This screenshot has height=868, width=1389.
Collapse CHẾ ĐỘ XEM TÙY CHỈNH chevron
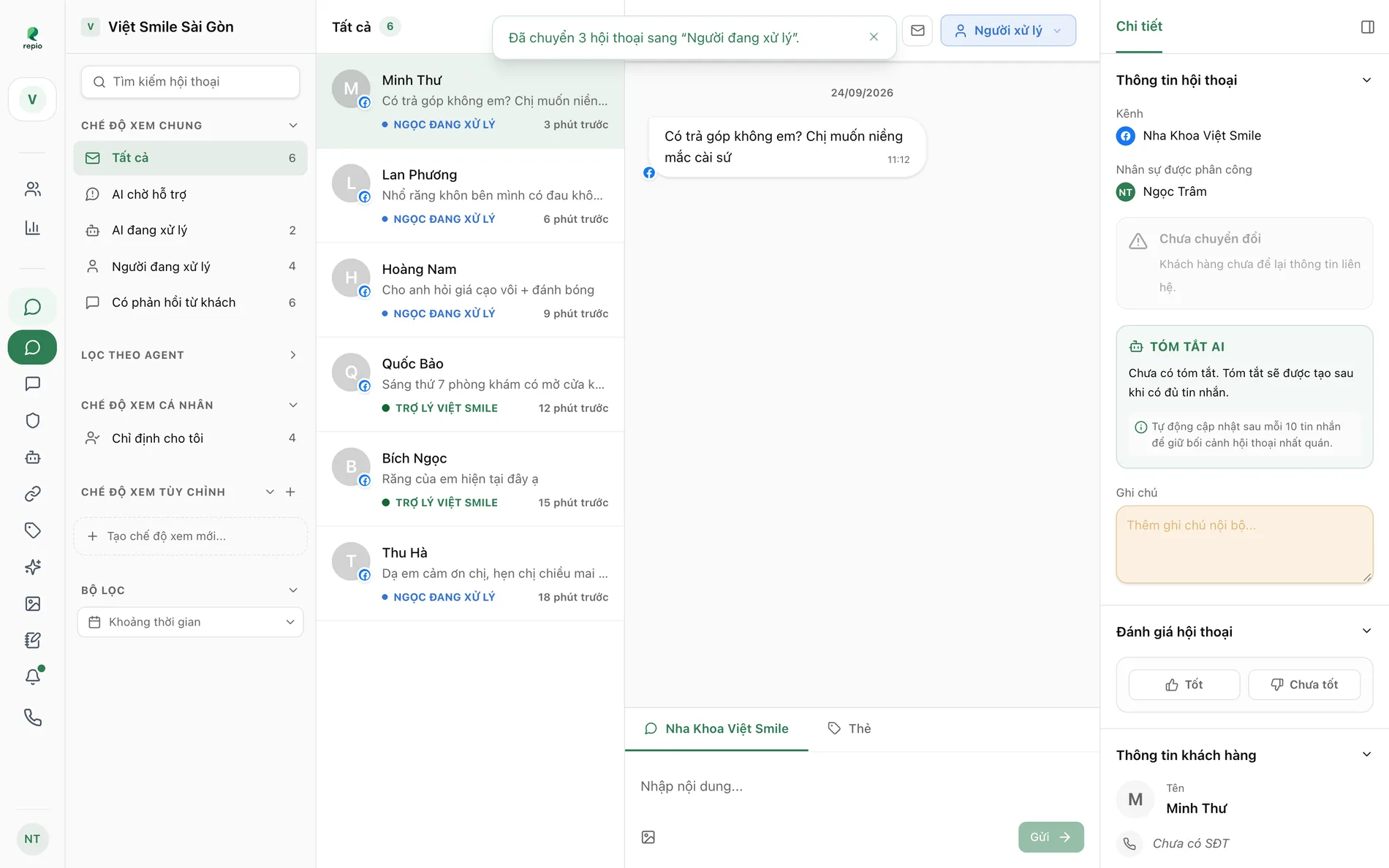(x=270, y=492)
